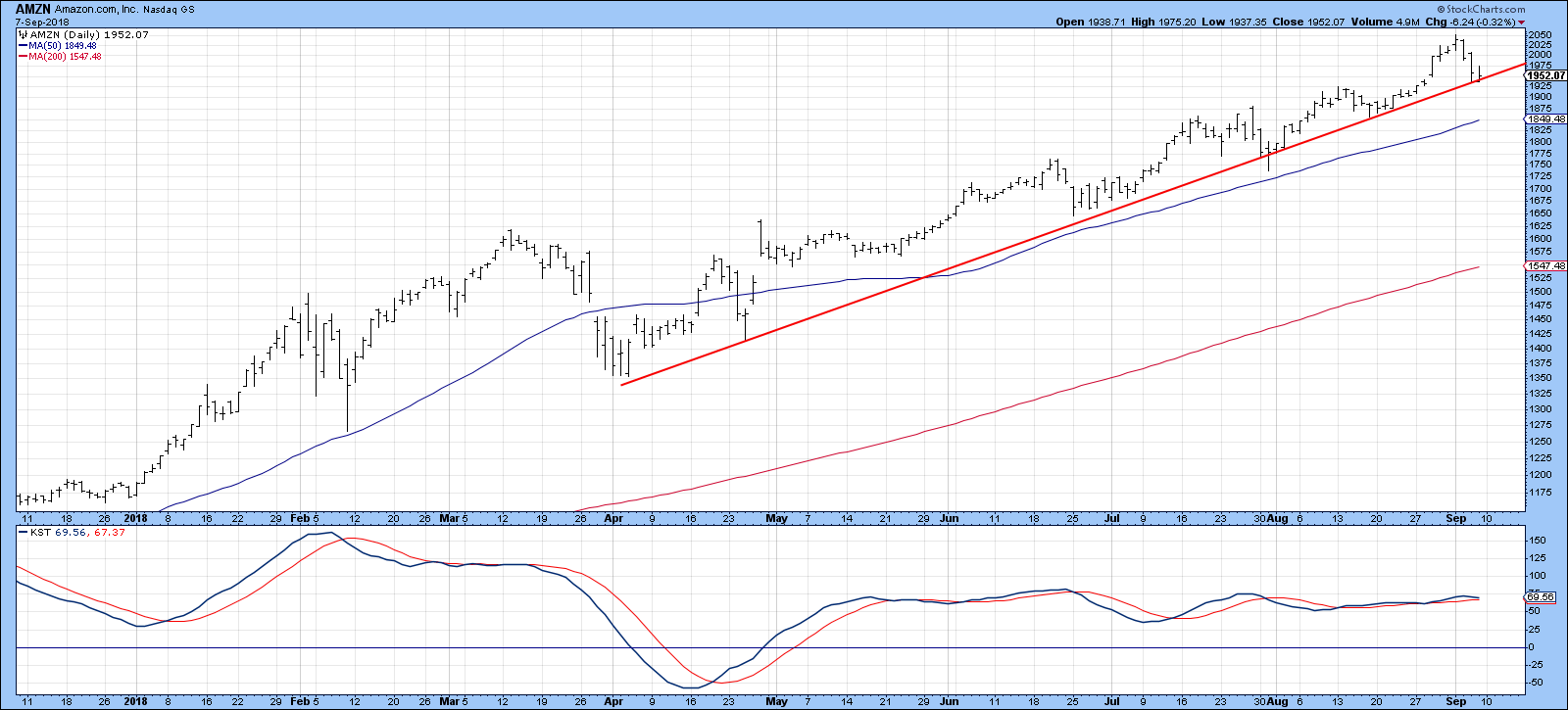Click the -50 label on KST axis

[x=1537, y=682]
